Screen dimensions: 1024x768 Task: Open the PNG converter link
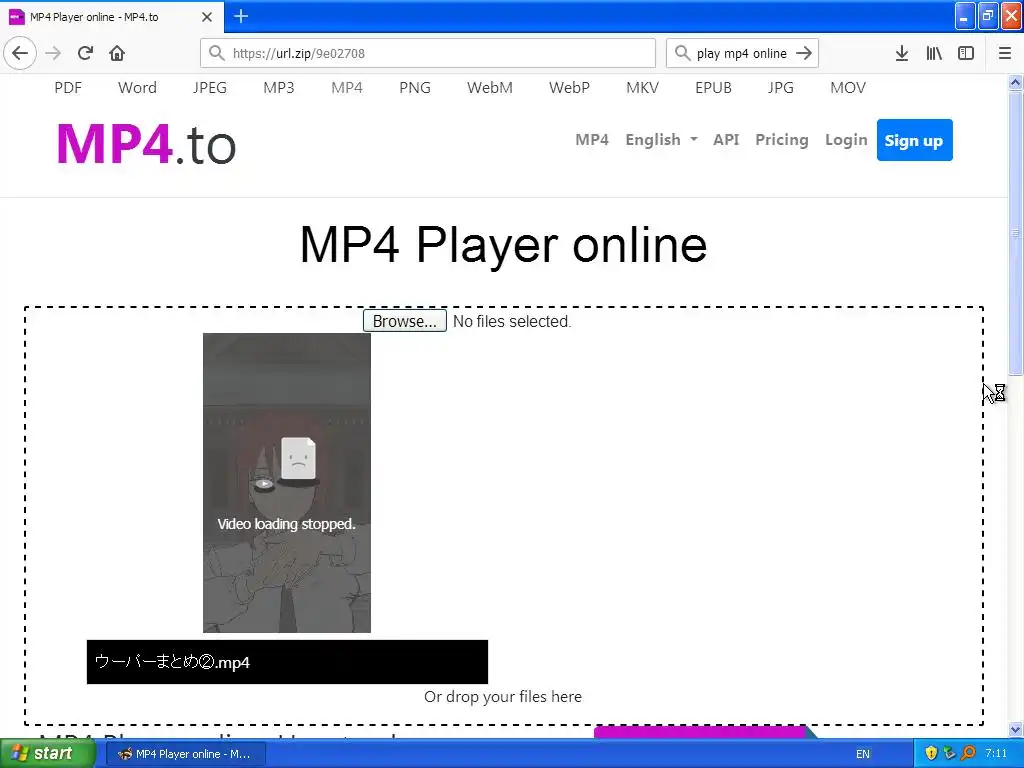pos(415,88)
